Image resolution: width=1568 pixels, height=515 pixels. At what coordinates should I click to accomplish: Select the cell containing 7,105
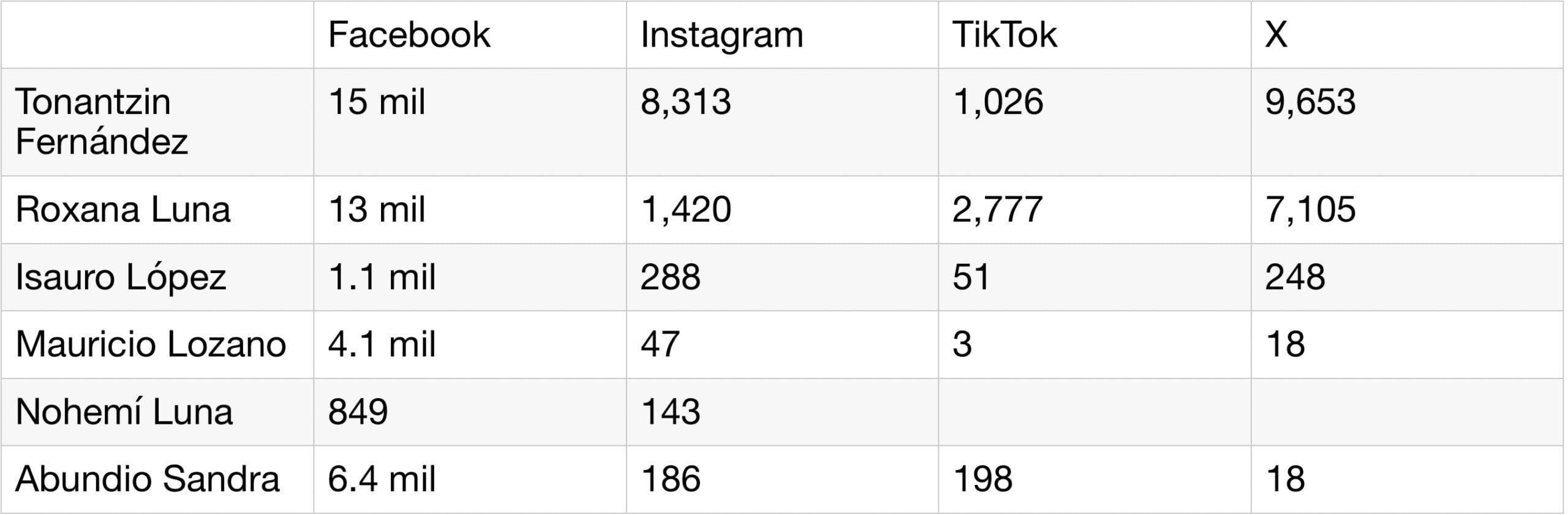(1407, 210)
